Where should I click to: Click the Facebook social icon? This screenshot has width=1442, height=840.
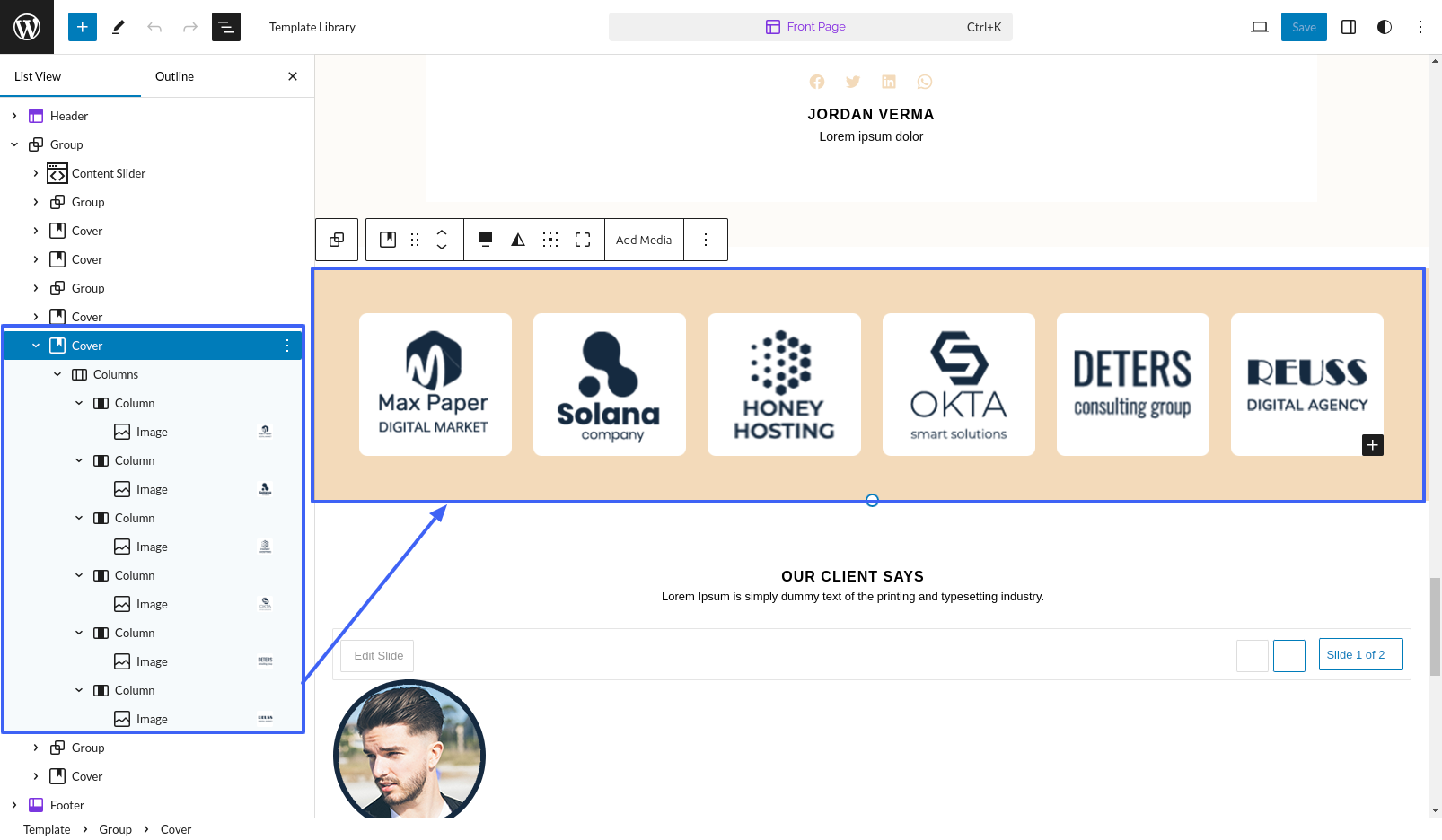click(817, 82)
